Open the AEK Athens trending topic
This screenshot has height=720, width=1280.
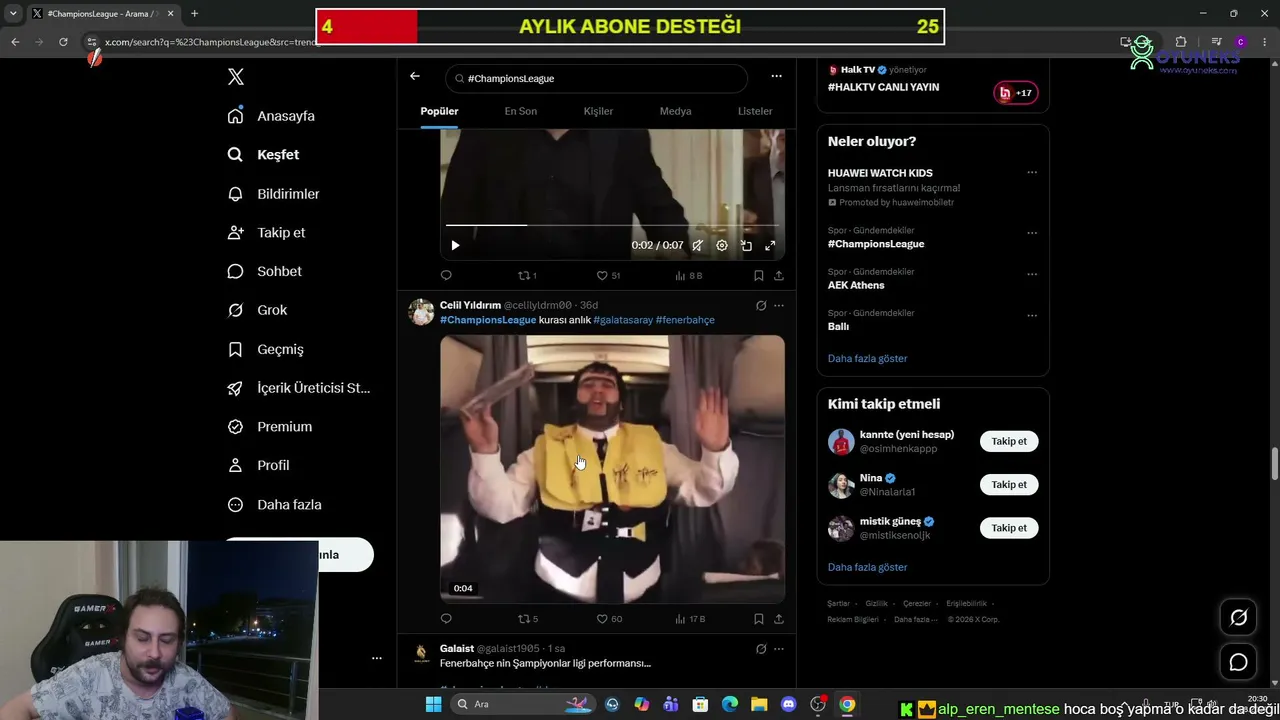(856, 285)
